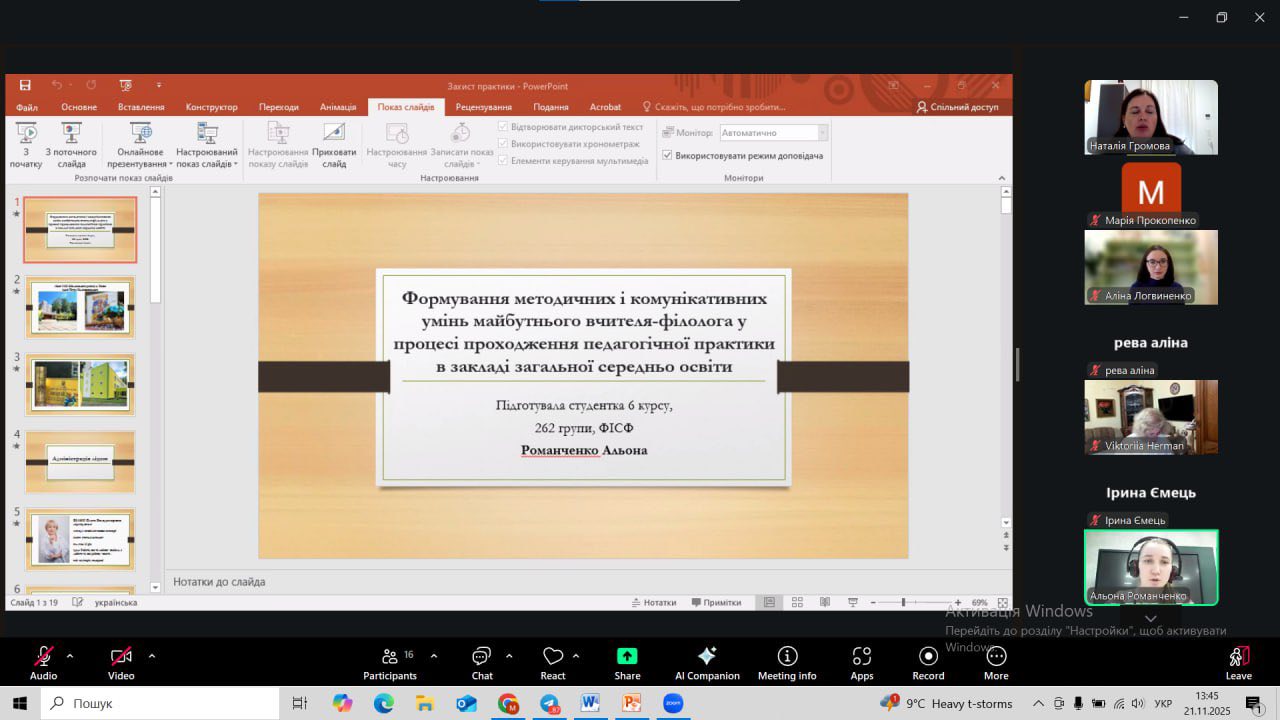
Task: Expand the audio options arrow
Action: [x=70, y=656]
